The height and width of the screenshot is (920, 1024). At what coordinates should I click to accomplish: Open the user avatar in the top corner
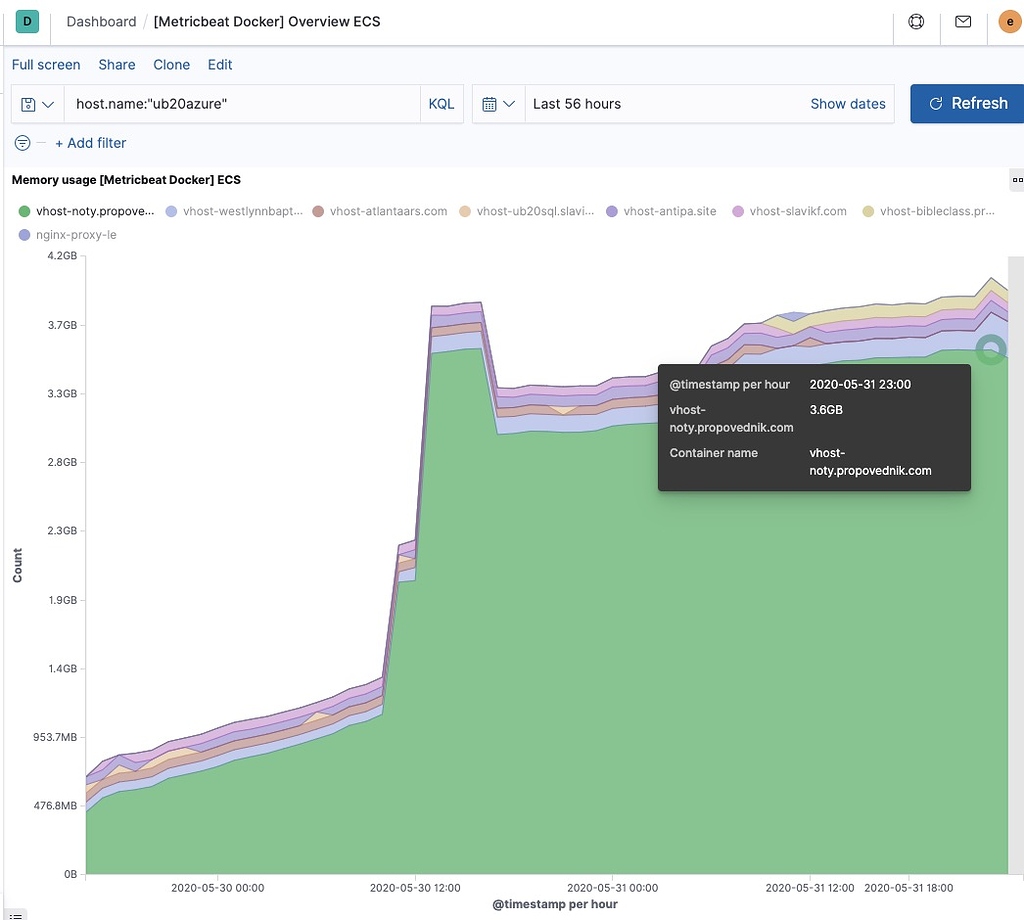pos(1009,20)
